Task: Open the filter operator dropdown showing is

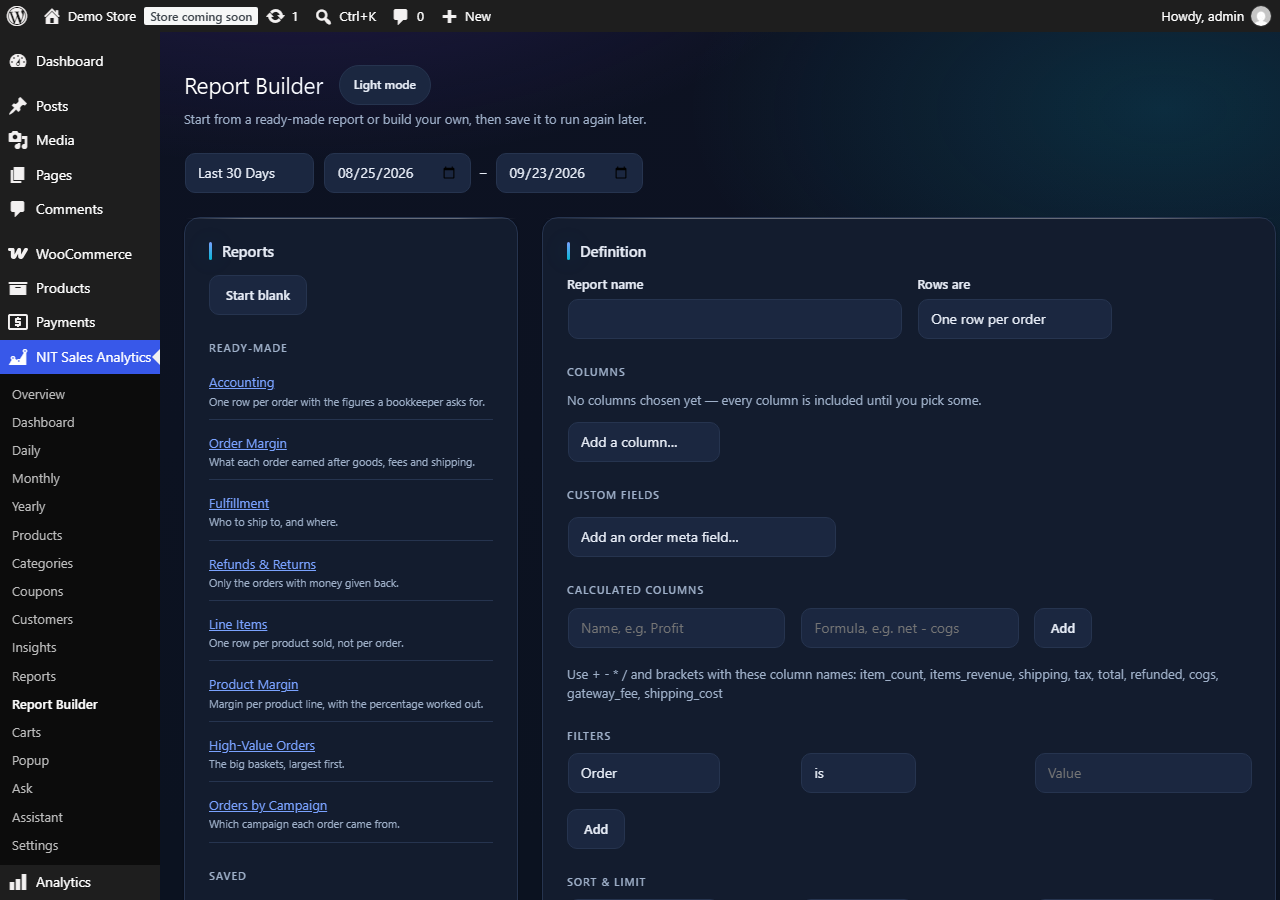Action: 858,773
